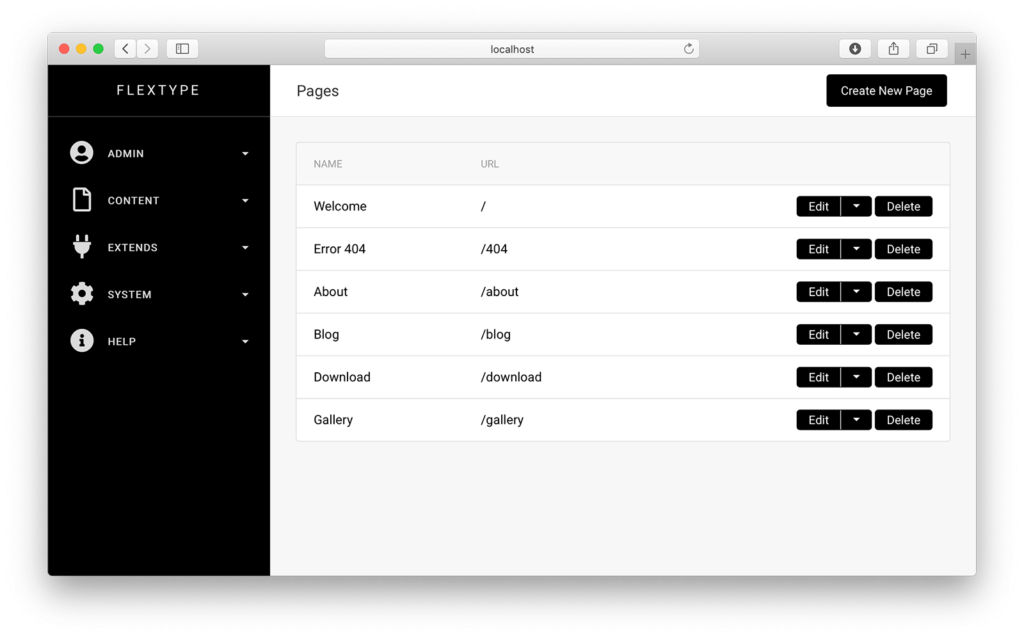Open Edit dropdown for Error 404 page
1024x639 pixels.
(x=856, y=249)
